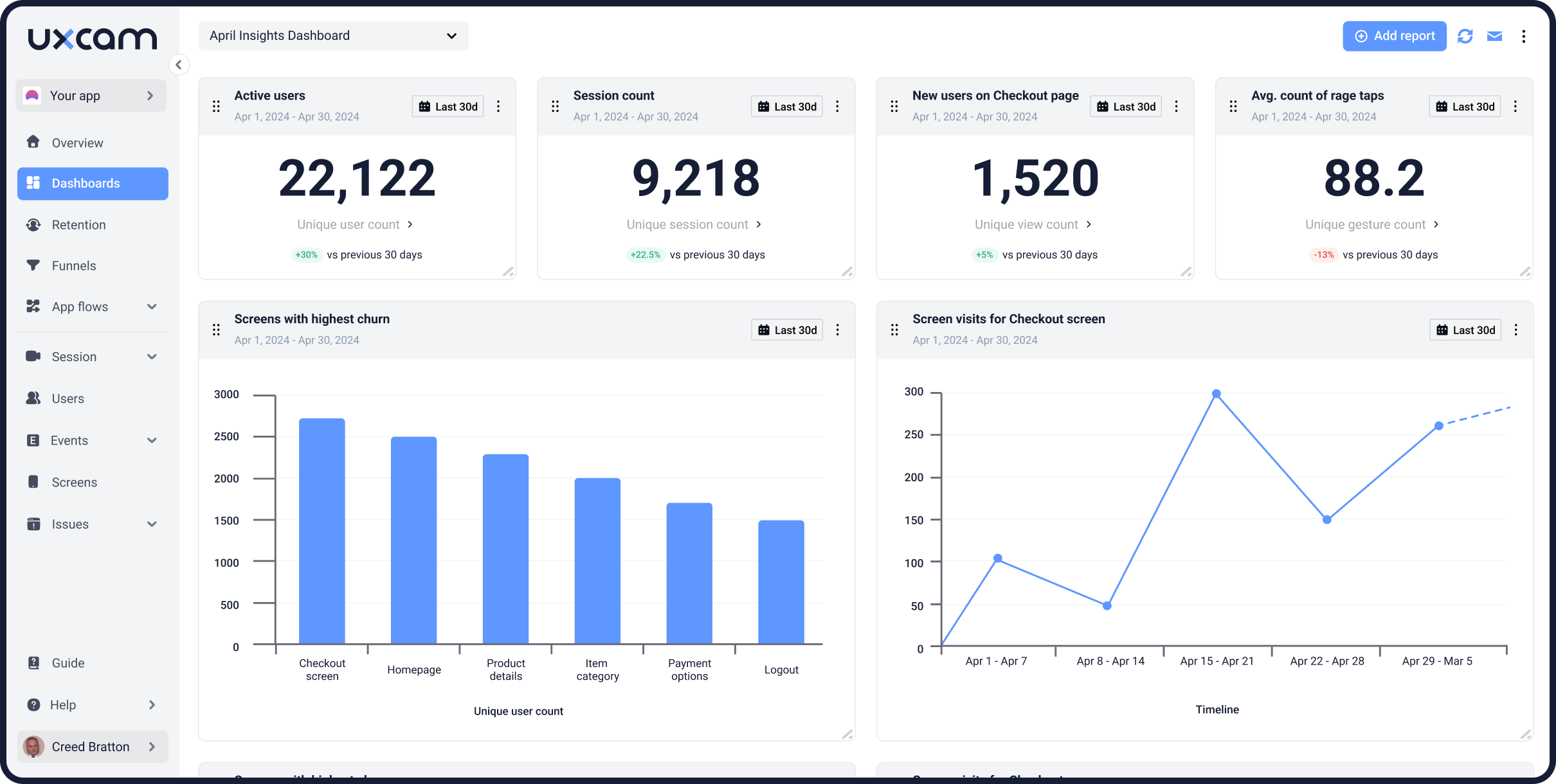The width and height of the screenshot is (1556, 784).
Task: Change date range on Screens with highest churn card
Action: click(786, 329)
